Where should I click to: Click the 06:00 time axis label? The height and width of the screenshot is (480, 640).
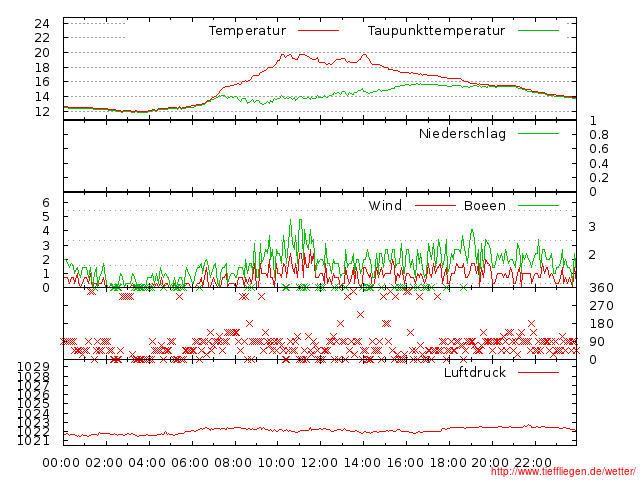pos(190,463)
